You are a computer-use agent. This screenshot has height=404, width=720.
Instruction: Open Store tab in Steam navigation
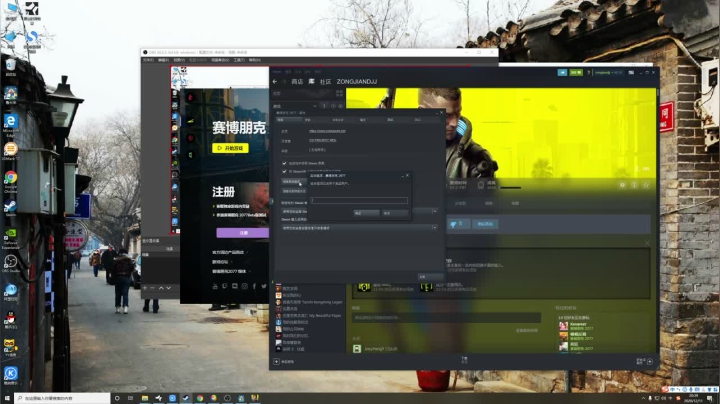point(297,82)
